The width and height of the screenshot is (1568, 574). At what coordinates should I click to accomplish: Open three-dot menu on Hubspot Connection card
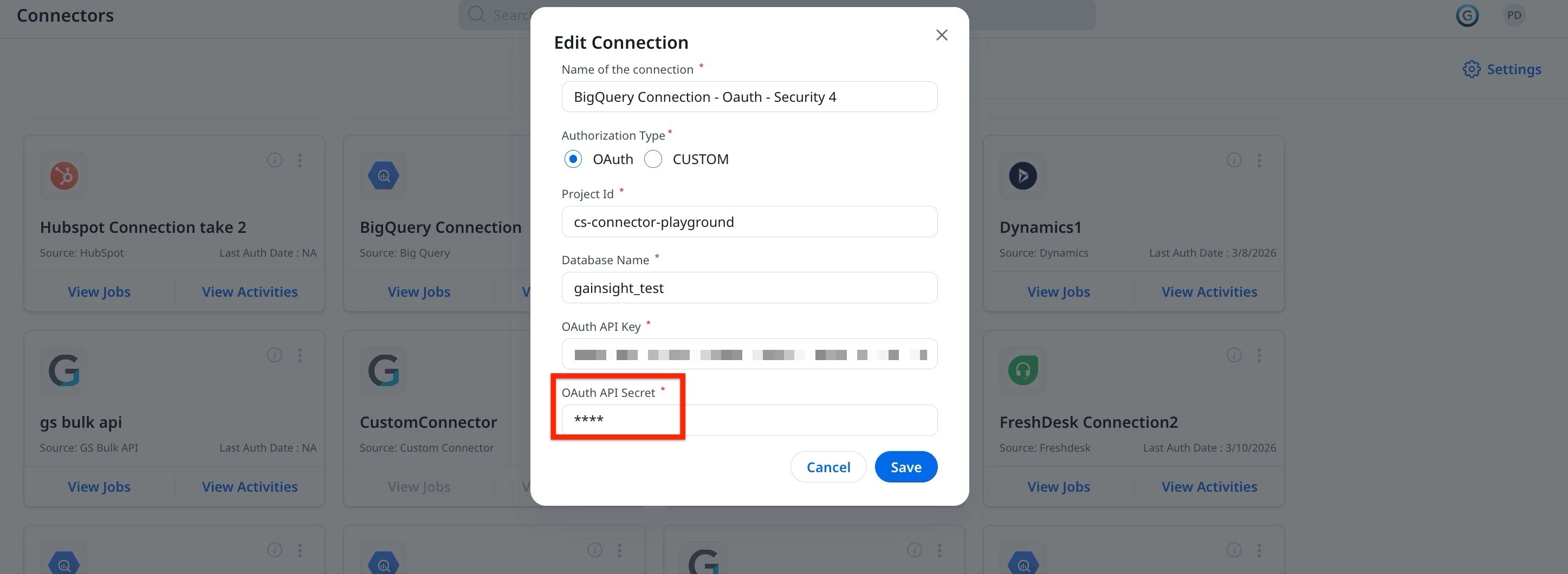click(300, 160)
